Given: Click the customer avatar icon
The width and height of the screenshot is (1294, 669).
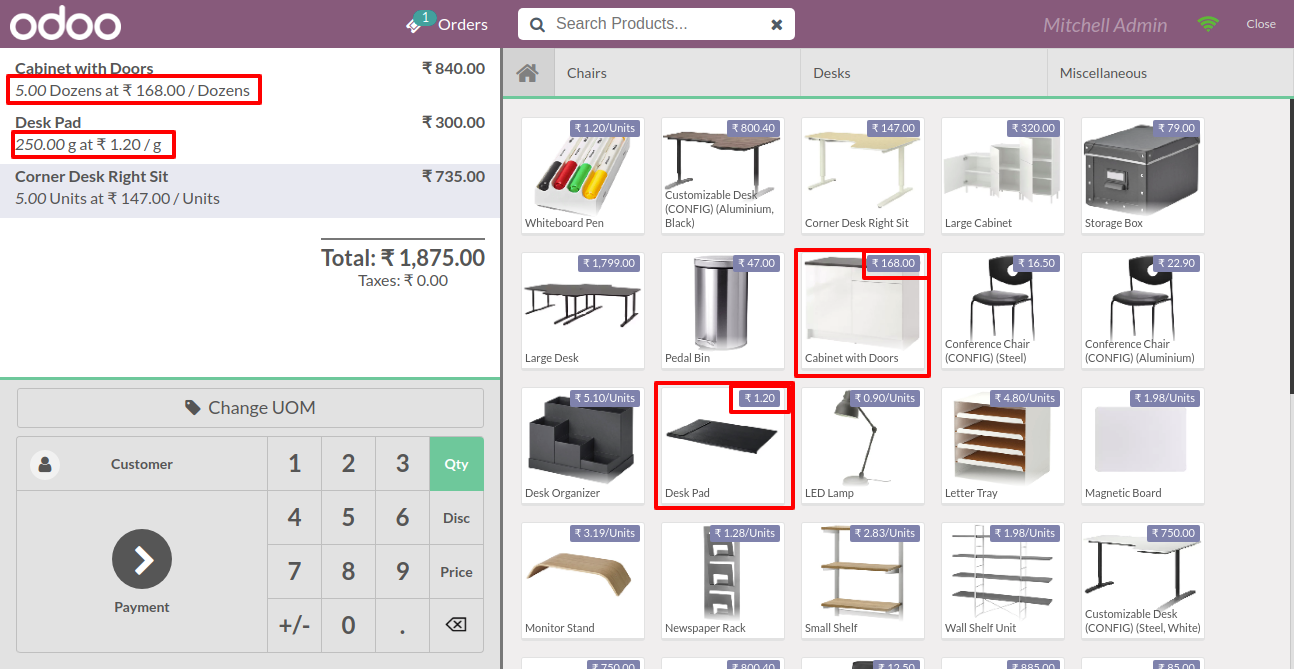Looking at the screenshot, I should (45, 464).
